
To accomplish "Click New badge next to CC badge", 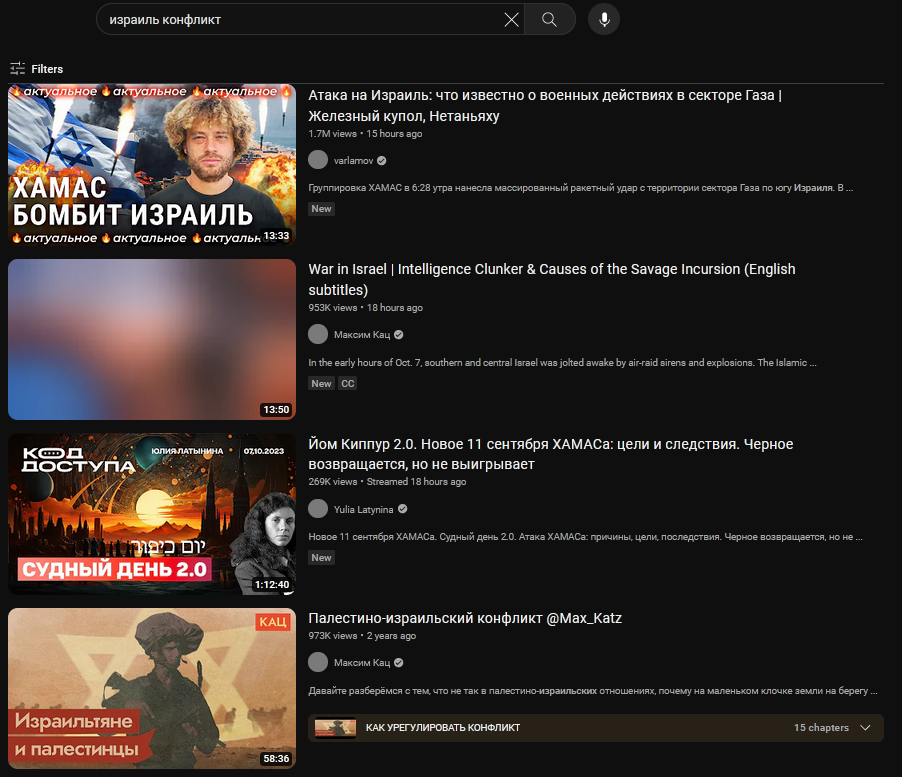I will 322,384.
